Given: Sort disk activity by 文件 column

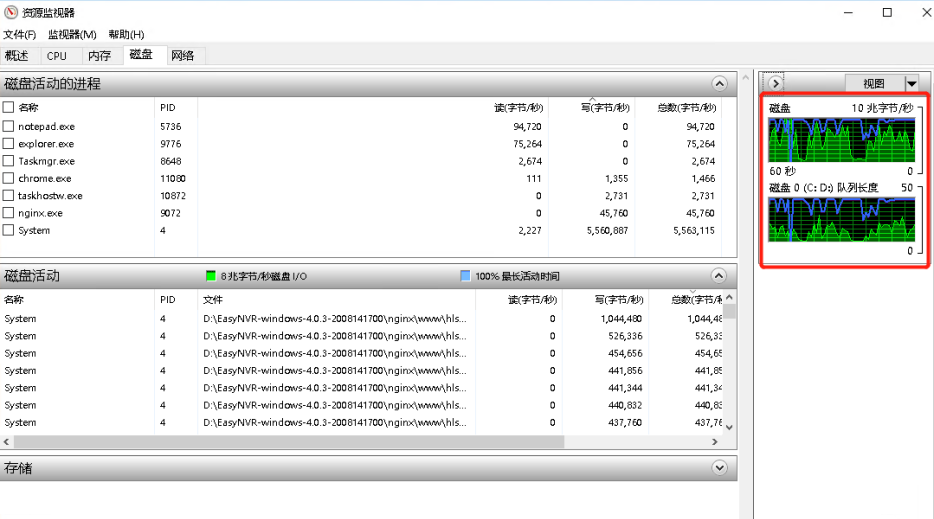Looking at the screenshot, I should (x=213, y=300).
